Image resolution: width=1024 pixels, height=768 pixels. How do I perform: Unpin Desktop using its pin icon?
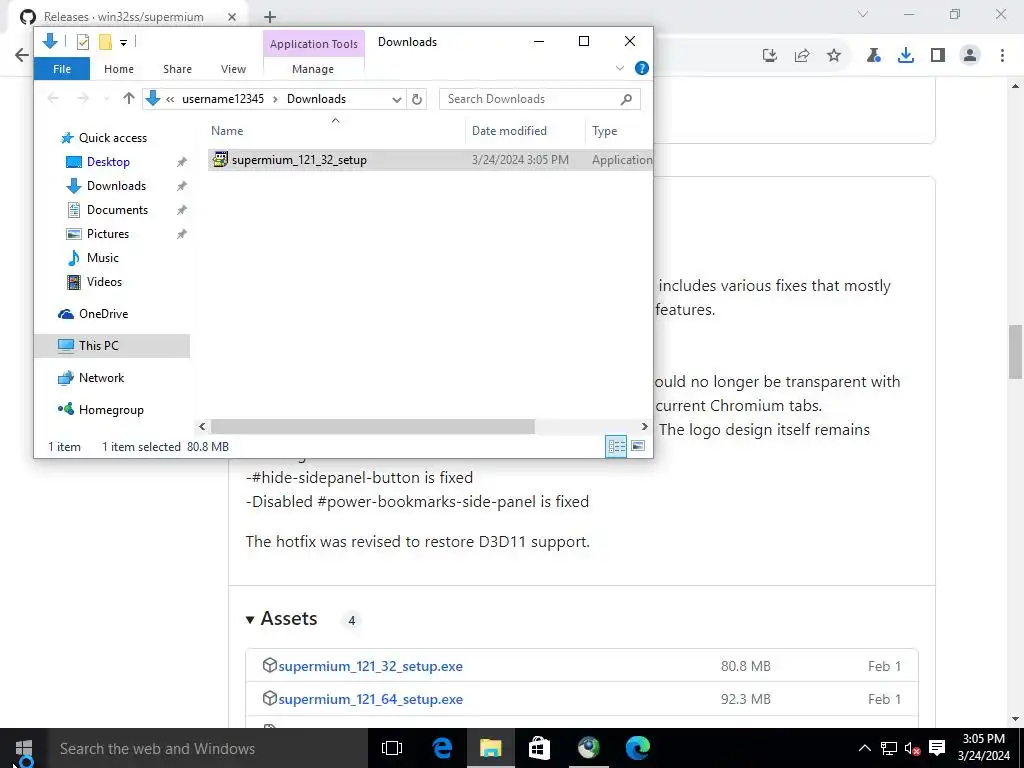(182, 162)
